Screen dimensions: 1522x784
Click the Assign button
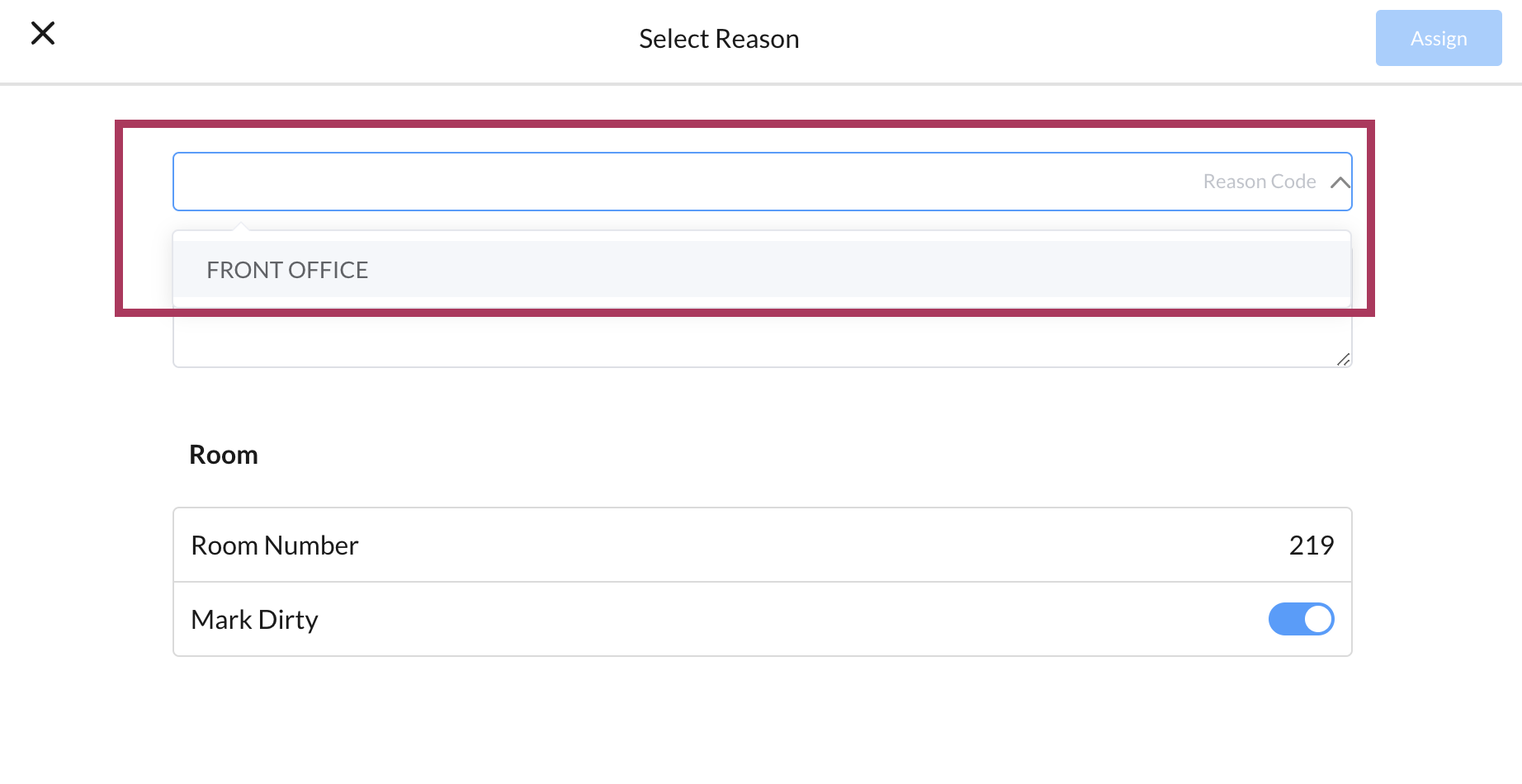(1438, 38)
